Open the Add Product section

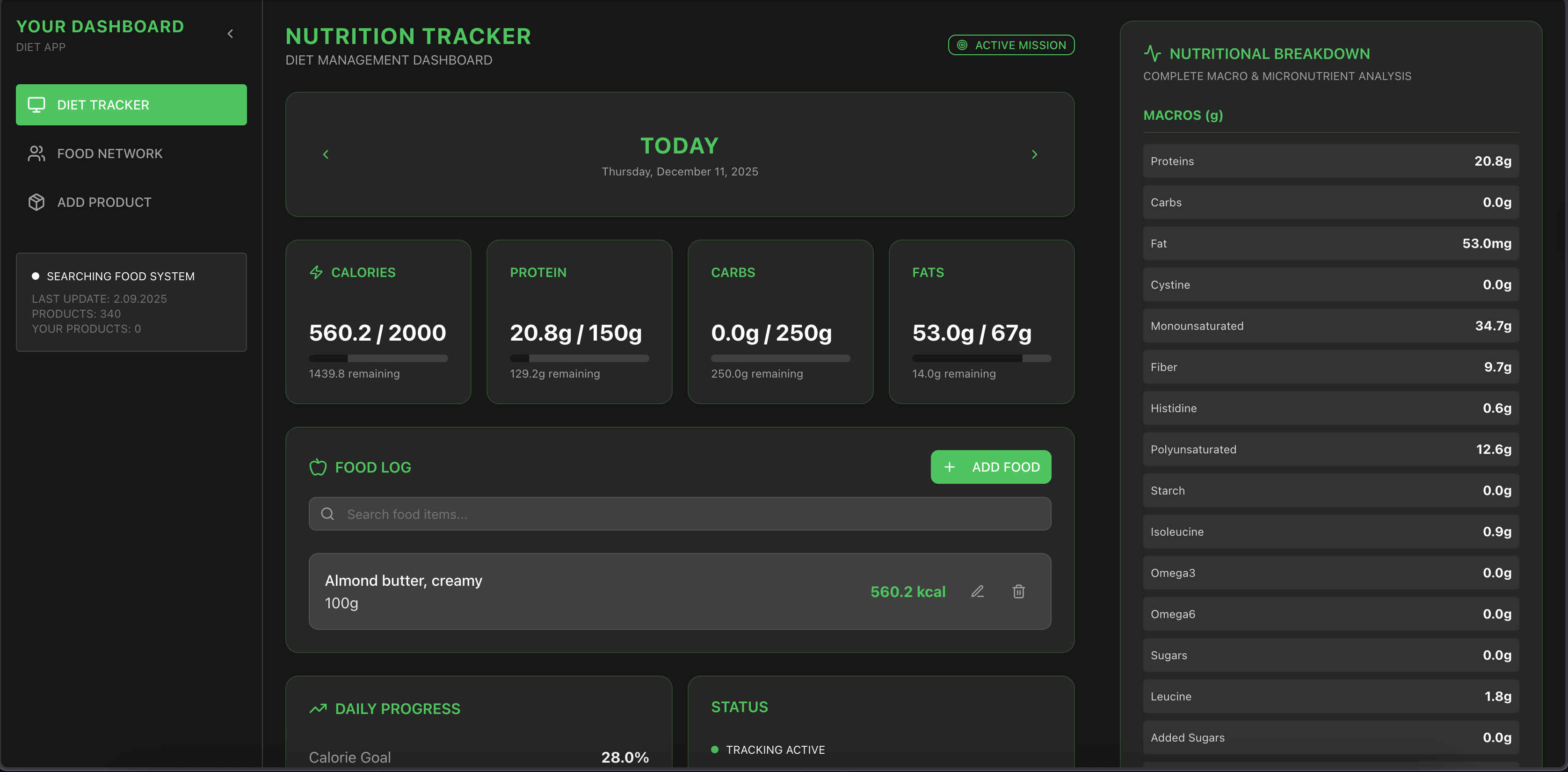[x=104, y=202]
